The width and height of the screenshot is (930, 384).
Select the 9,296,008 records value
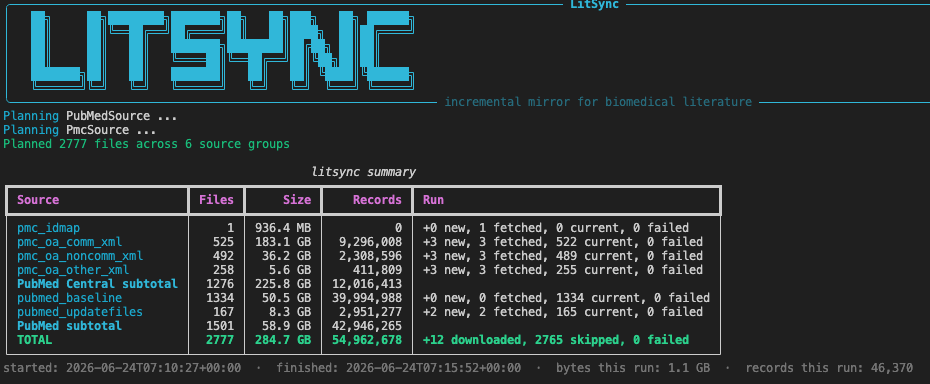[370, 242]
